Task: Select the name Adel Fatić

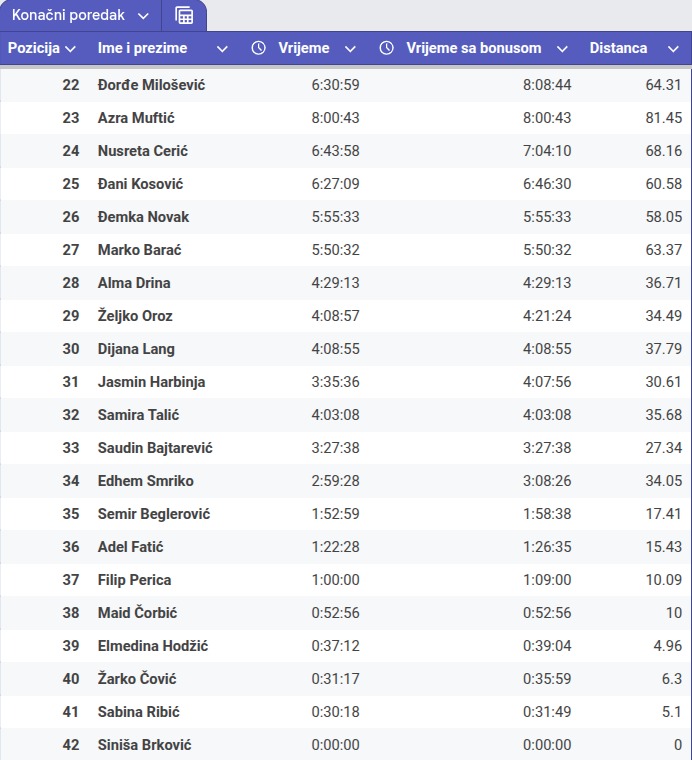Action: 130,546
